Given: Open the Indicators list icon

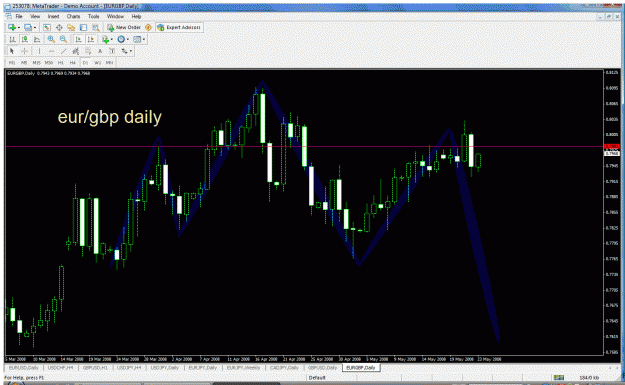Looking at the screenshot, I should click(105, 39).
